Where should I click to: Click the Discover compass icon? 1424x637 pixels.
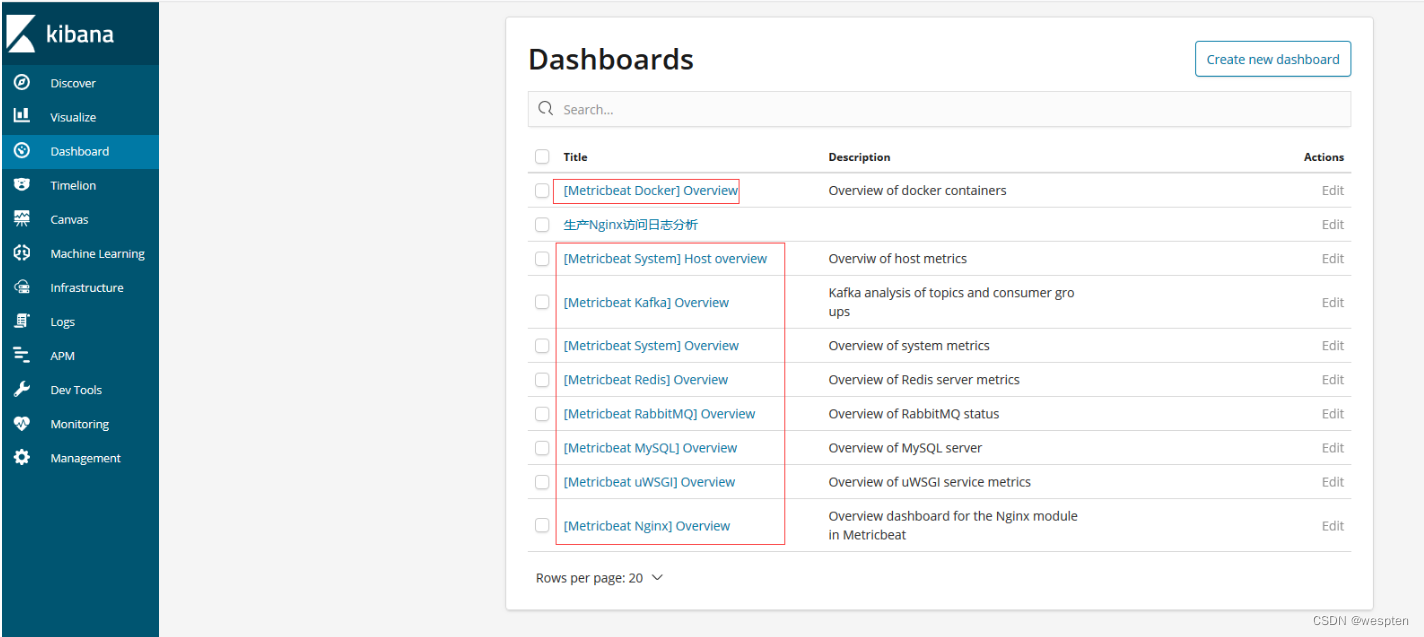tap(22, 83)
